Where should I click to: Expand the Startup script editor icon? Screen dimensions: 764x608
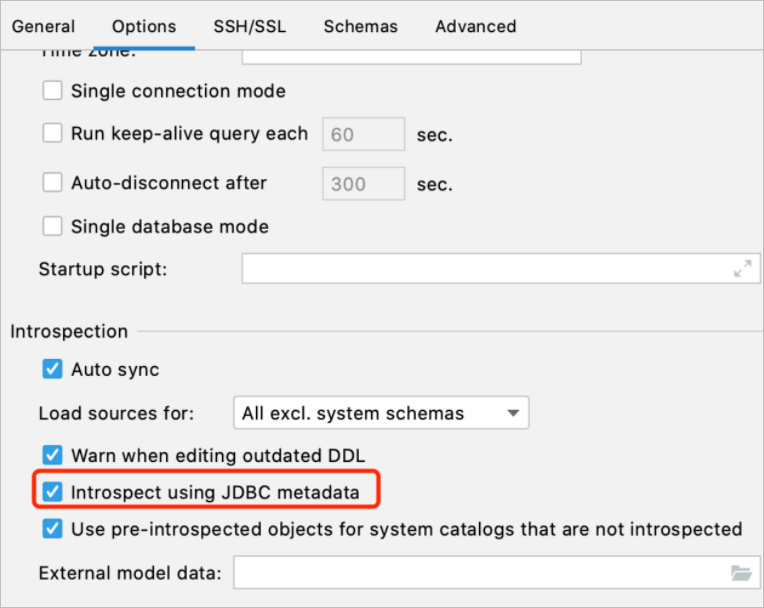pyautogui.click(x=742, y=269)
